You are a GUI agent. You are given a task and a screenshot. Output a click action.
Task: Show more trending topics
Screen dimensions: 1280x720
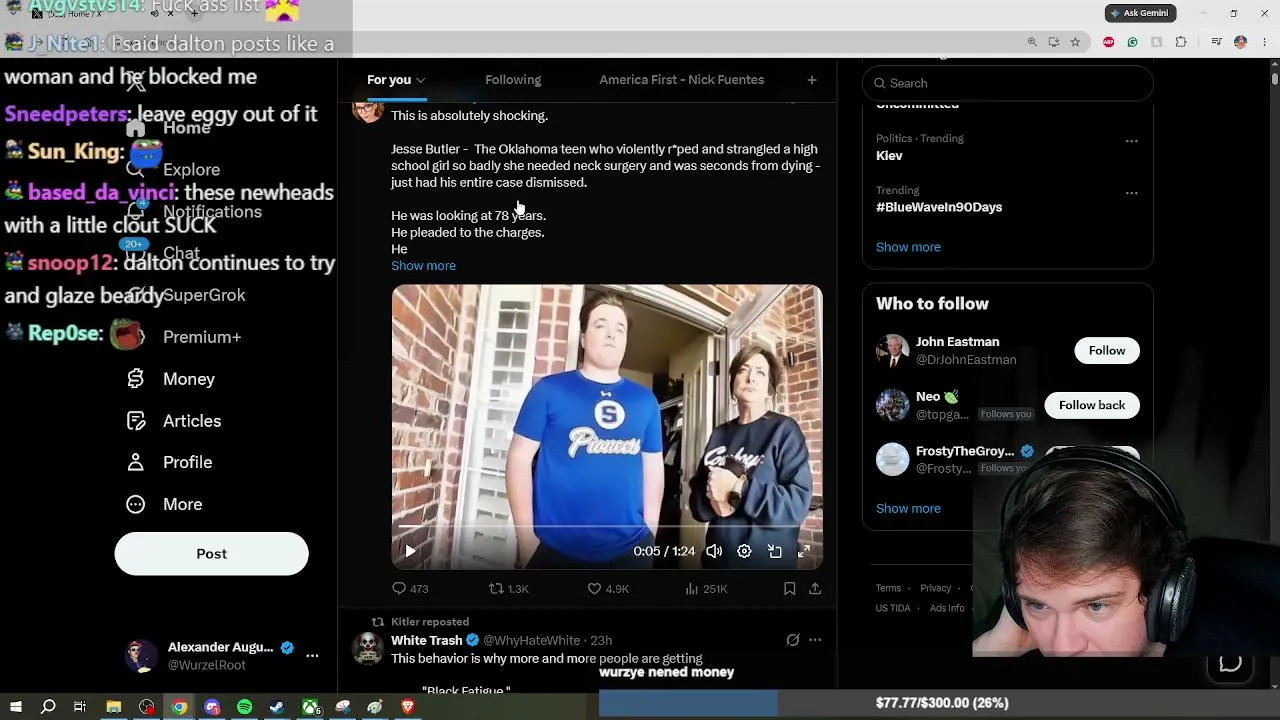coord(908,247)
